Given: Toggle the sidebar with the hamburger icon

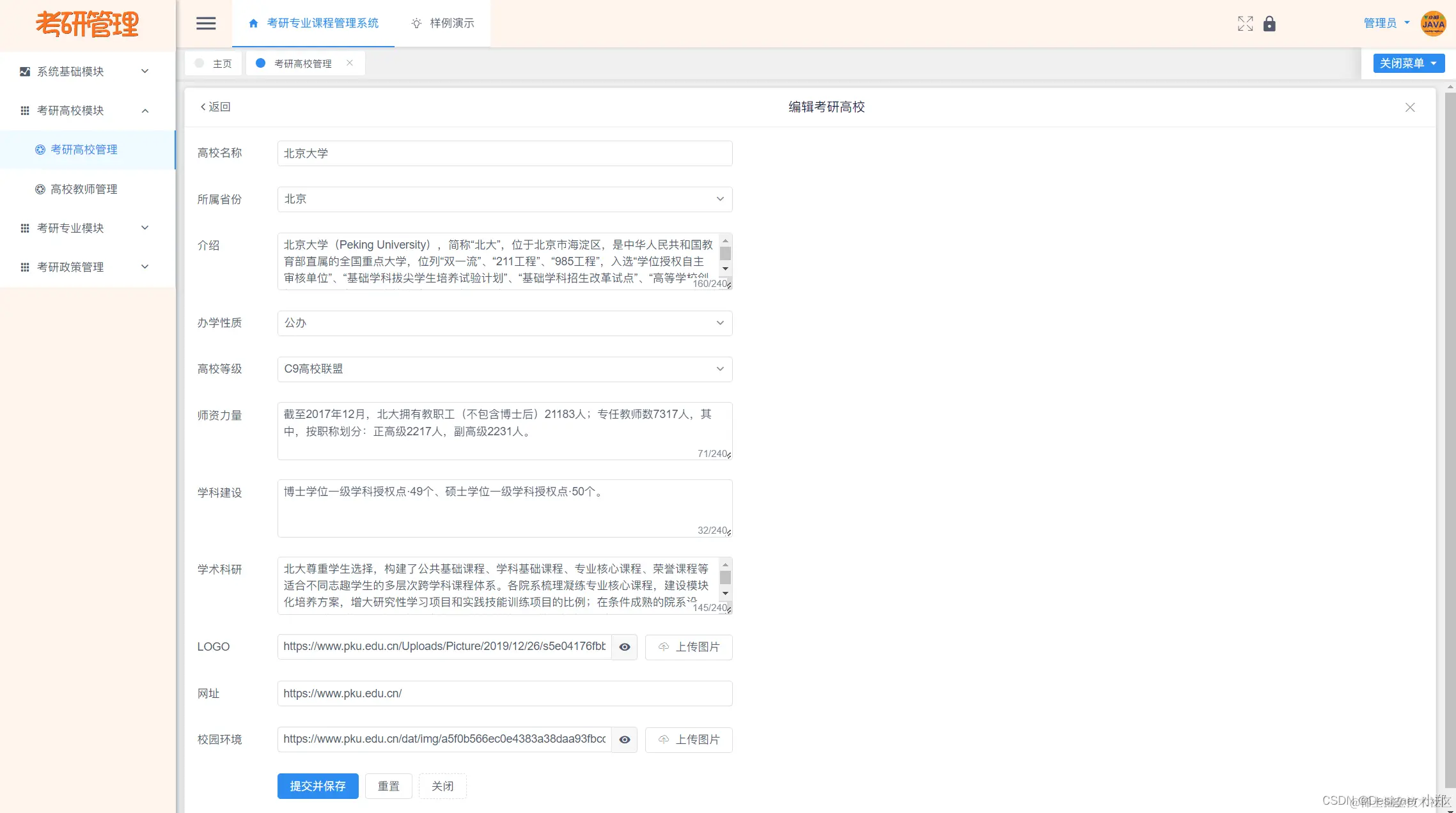Looking at the screenshot, I should pos(205,24).
